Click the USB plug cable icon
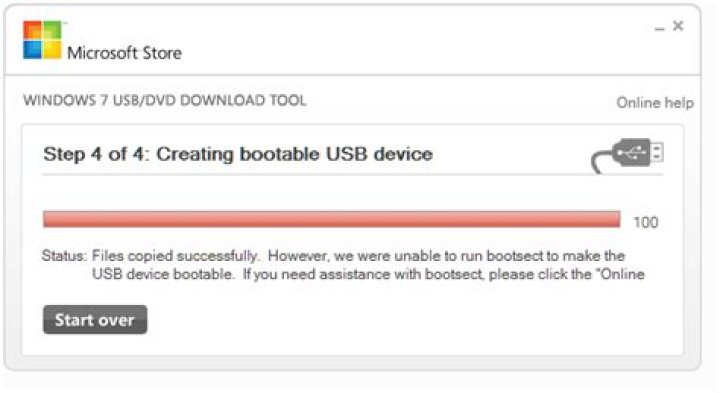The height and width of the screenshot is (393, 720). 628,155
